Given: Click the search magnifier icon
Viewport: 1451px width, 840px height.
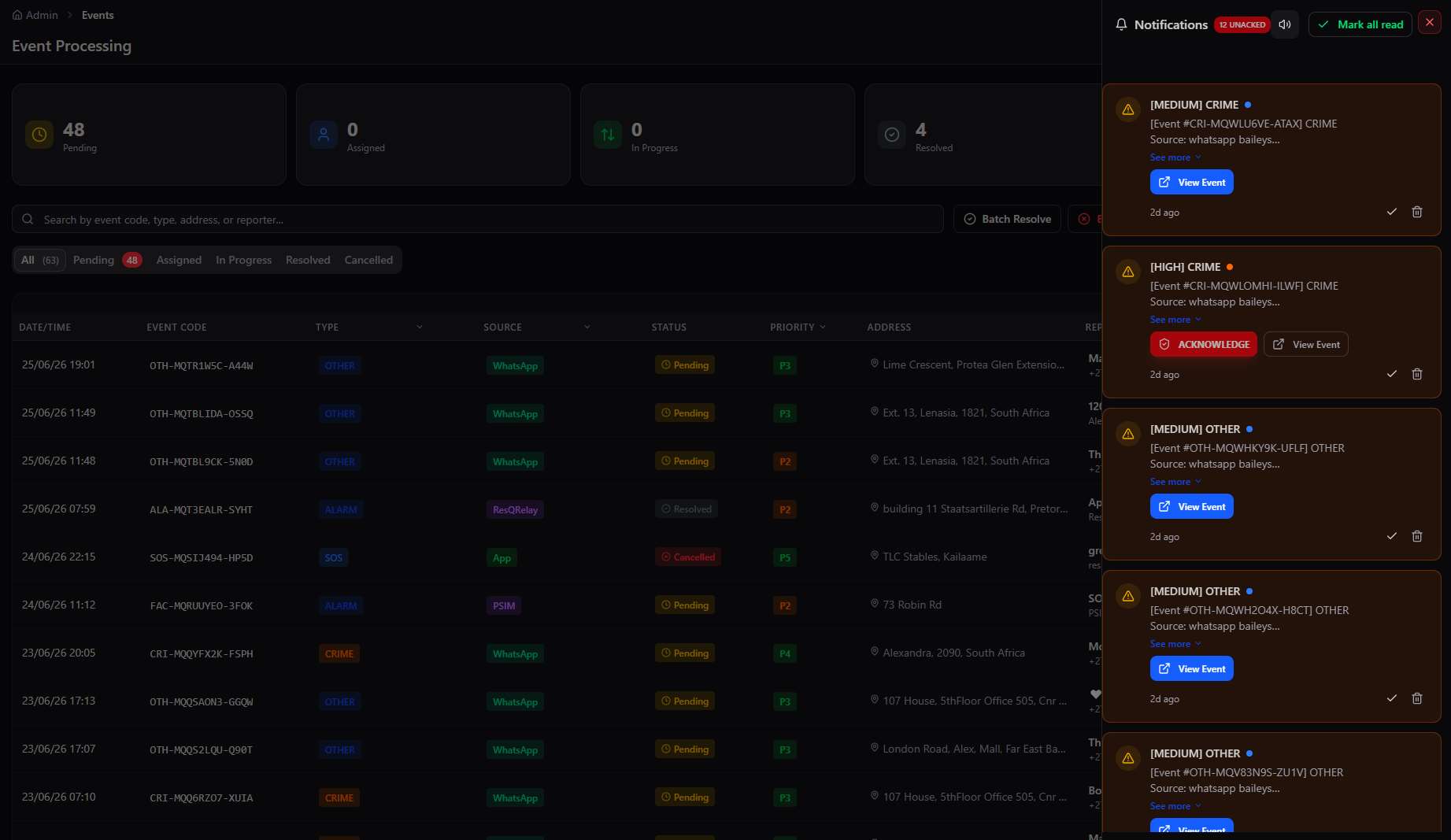Looking at the screenshot, I should click(28, 219).
